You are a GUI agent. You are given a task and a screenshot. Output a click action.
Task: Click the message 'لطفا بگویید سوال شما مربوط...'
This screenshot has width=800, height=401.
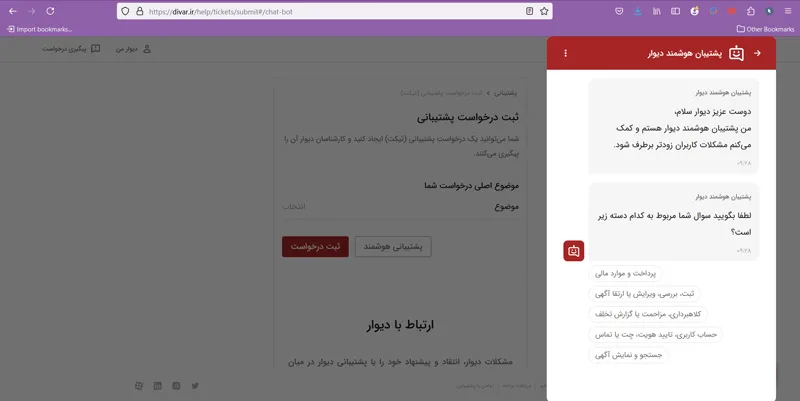(x=674, y=223)
